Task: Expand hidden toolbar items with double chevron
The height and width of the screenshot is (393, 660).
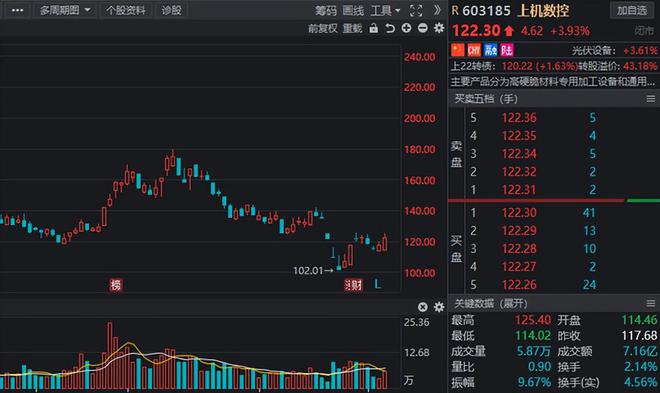Action: [x=437, y=10]
